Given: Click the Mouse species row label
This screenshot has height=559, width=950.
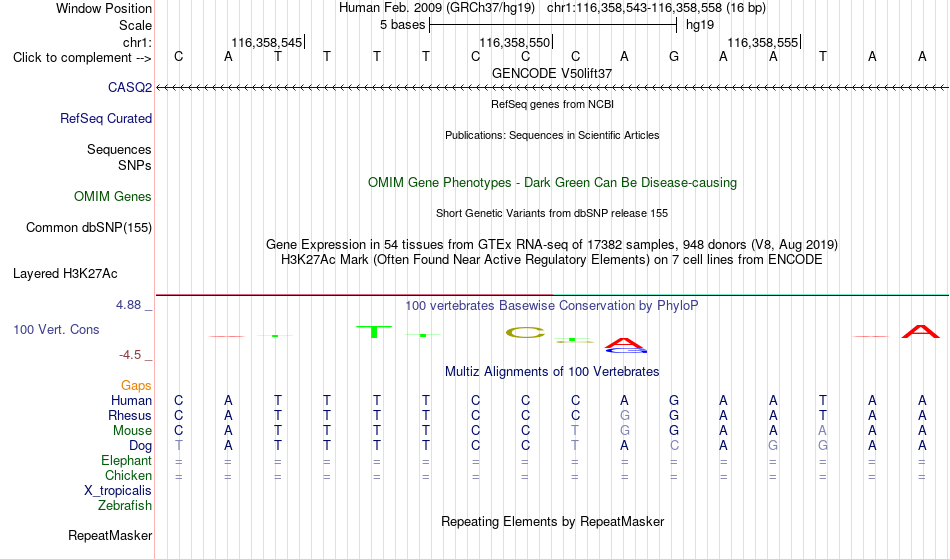Looking at the screenshot, I should pyautogui.click(x=132, y=431).
